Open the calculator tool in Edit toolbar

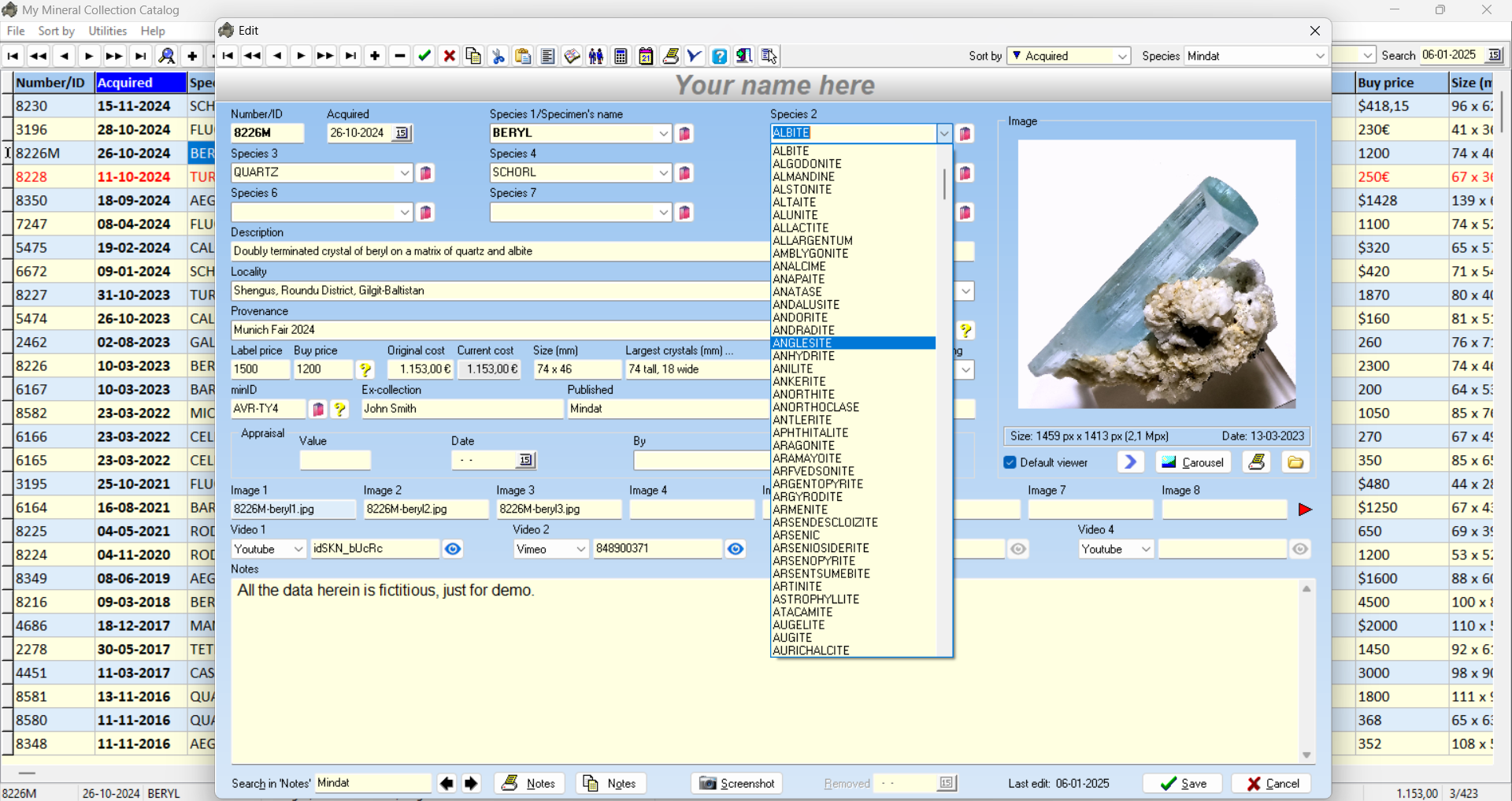click(x=621, y=56)
